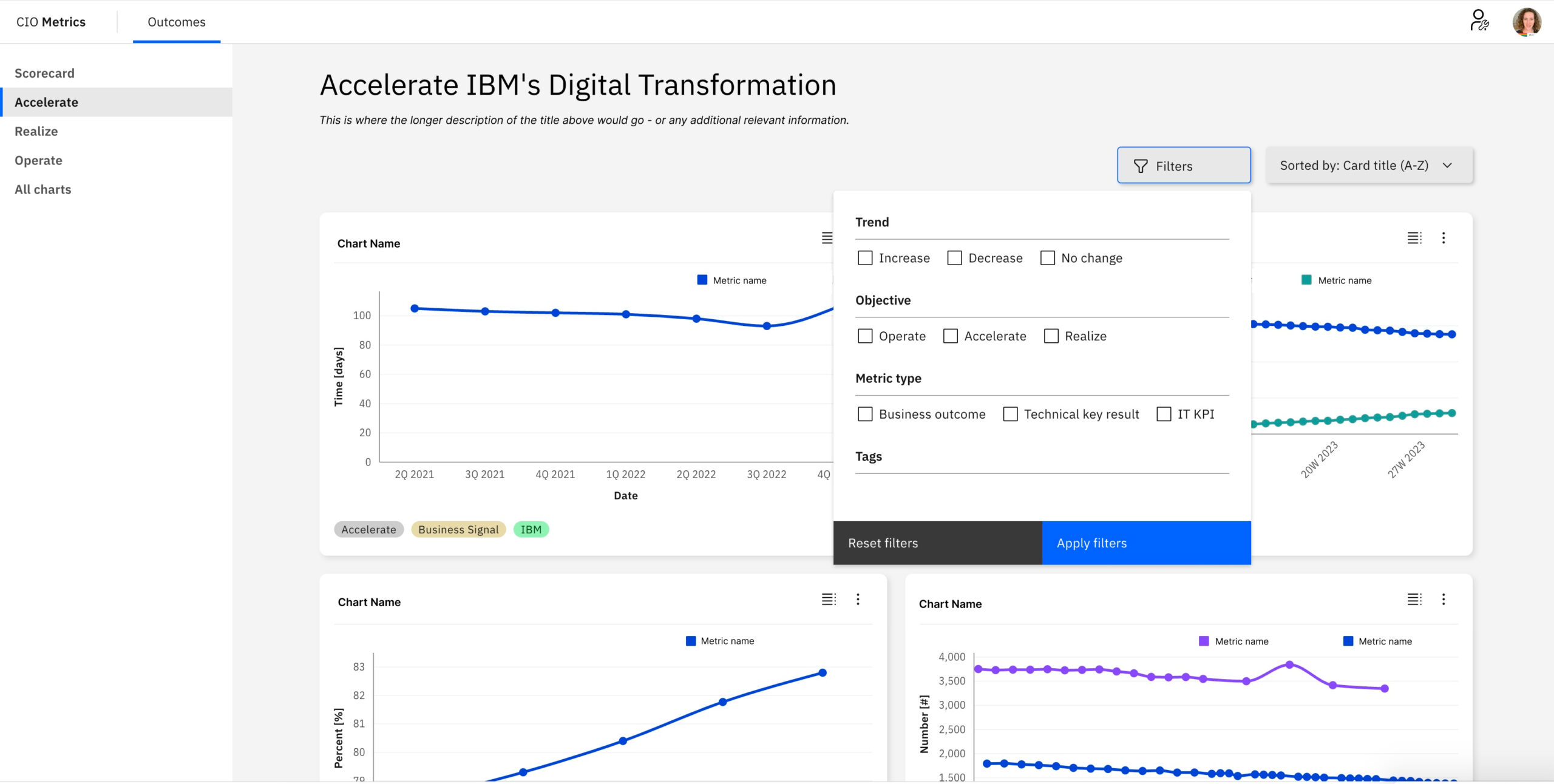This screenshot has height=784, width=1554.
Task: Open overflow menu on Percent chart card
Action: pos(858,600)
